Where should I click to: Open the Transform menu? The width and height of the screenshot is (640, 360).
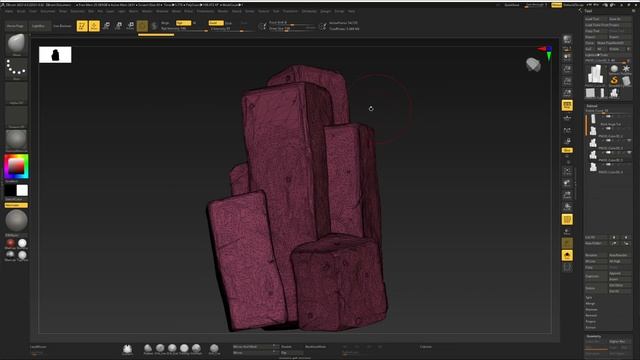coord(290,11)
